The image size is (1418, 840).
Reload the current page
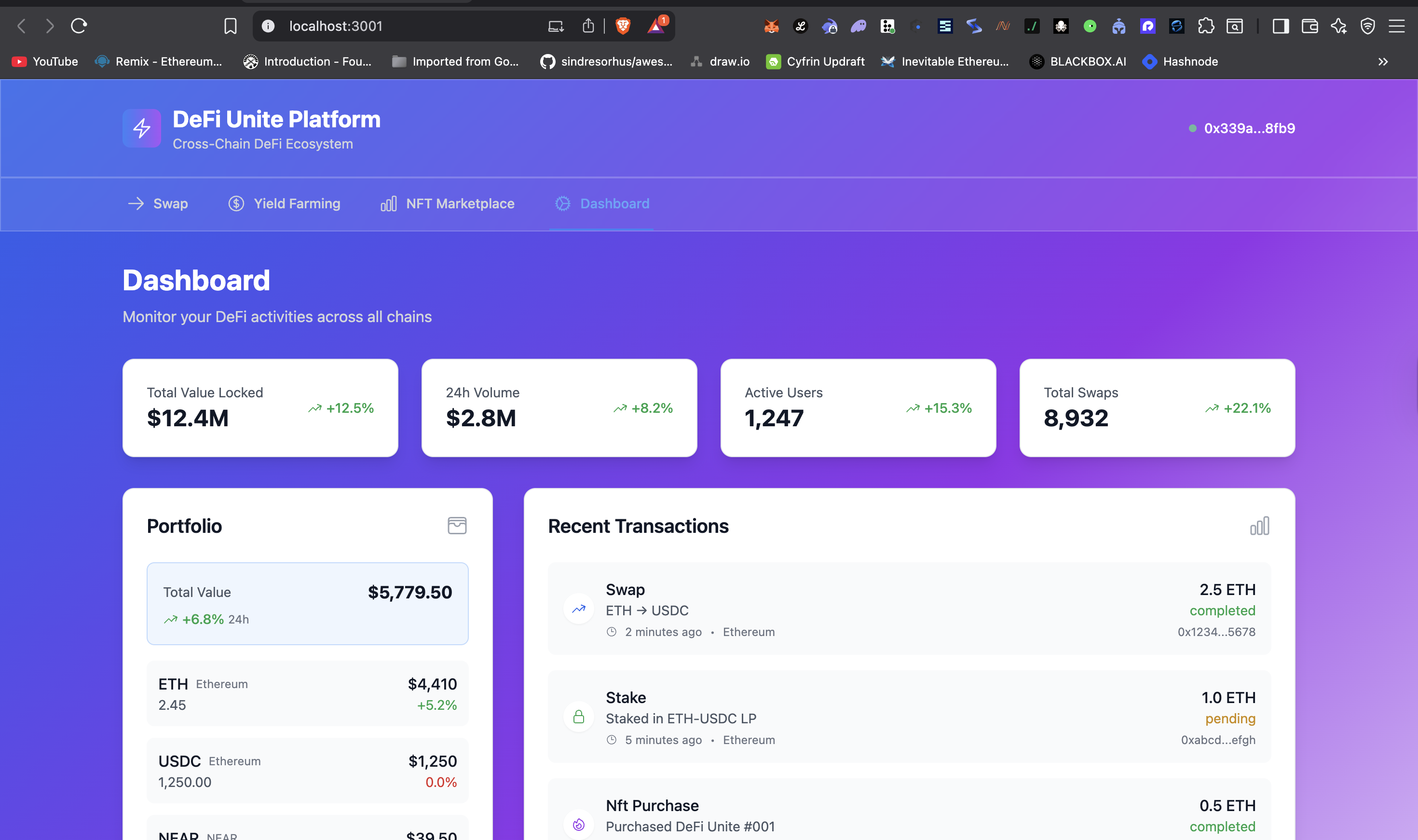(79, 26)
